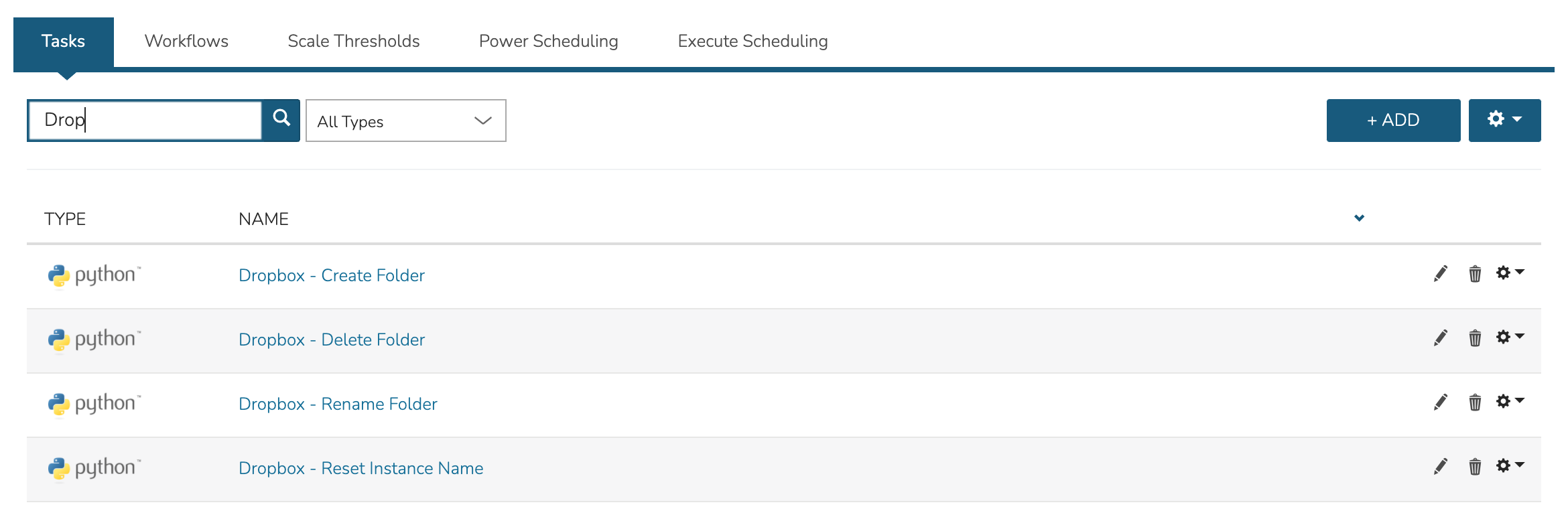This screenshot has height=525, width=1568.
Task: Edit Dropbox - Create Folder with pencil icon
Action: tap(1440, 274)
